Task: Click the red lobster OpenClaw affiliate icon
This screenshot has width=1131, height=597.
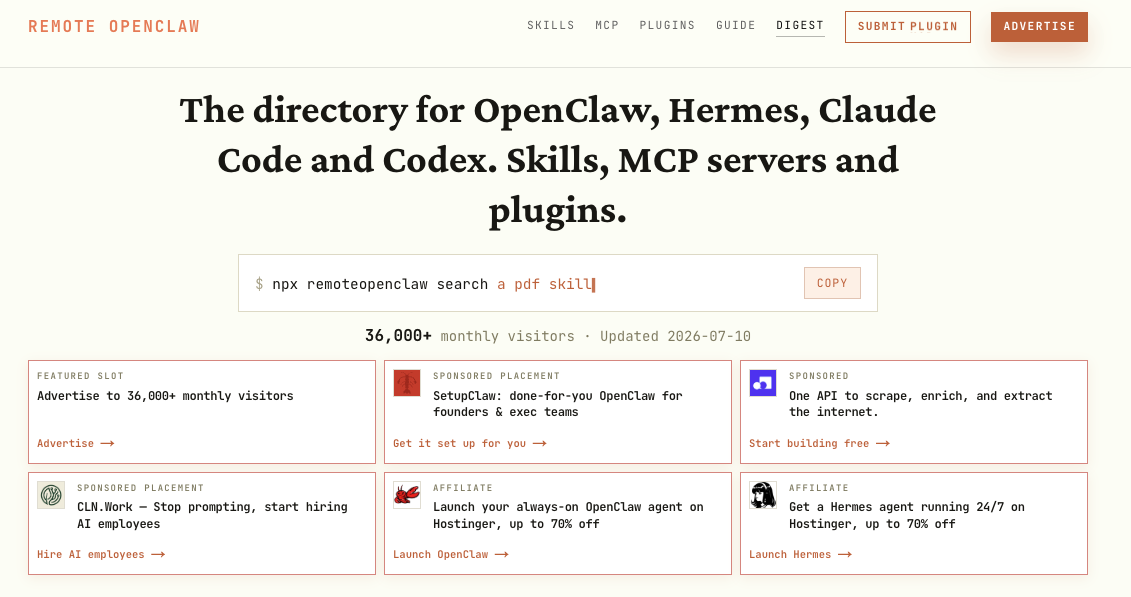Action: click(407, 495)
